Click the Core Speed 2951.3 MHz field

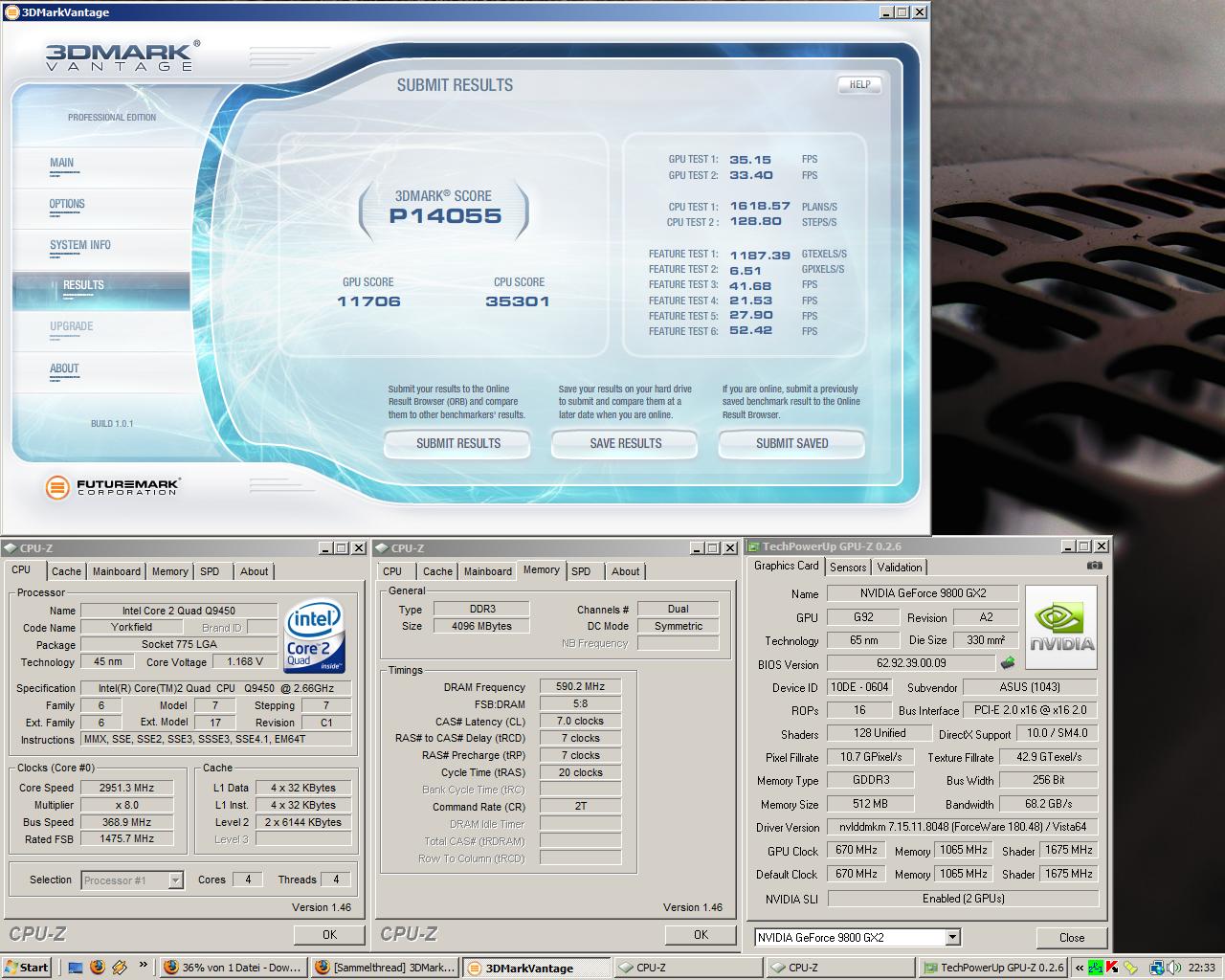click(x=126, y=788)
